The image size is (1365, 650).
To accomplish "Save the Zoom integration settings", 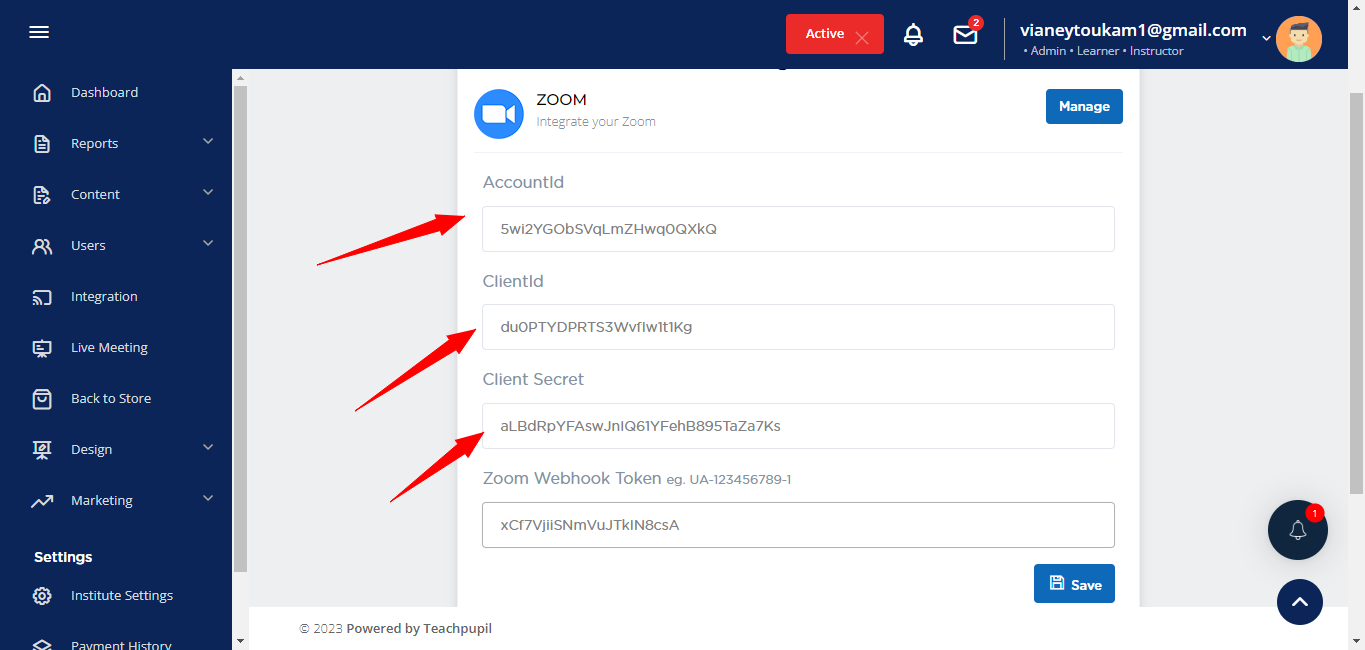I will (1074, 584).
